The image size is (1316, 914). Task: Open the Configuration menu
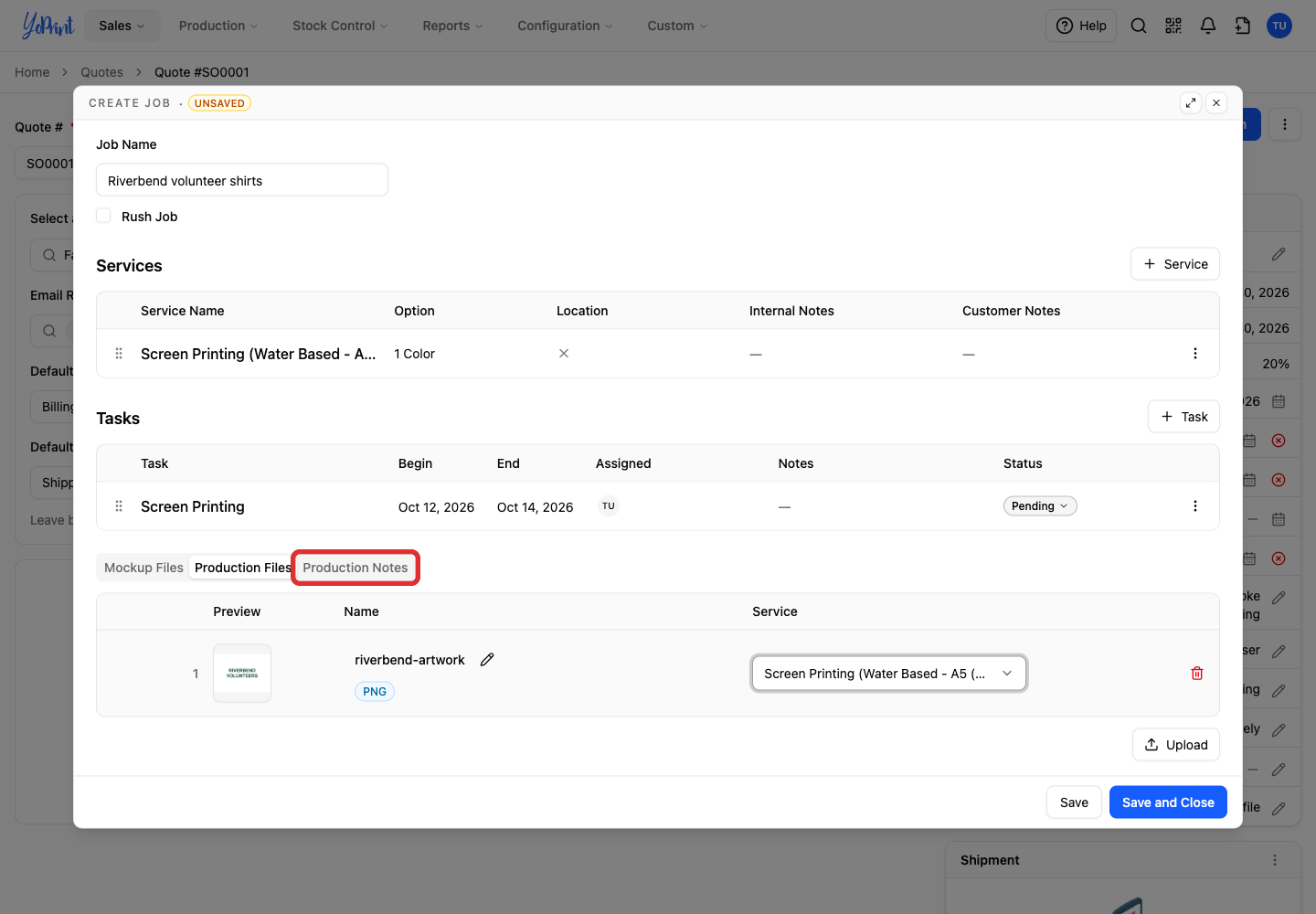point(565,26)
